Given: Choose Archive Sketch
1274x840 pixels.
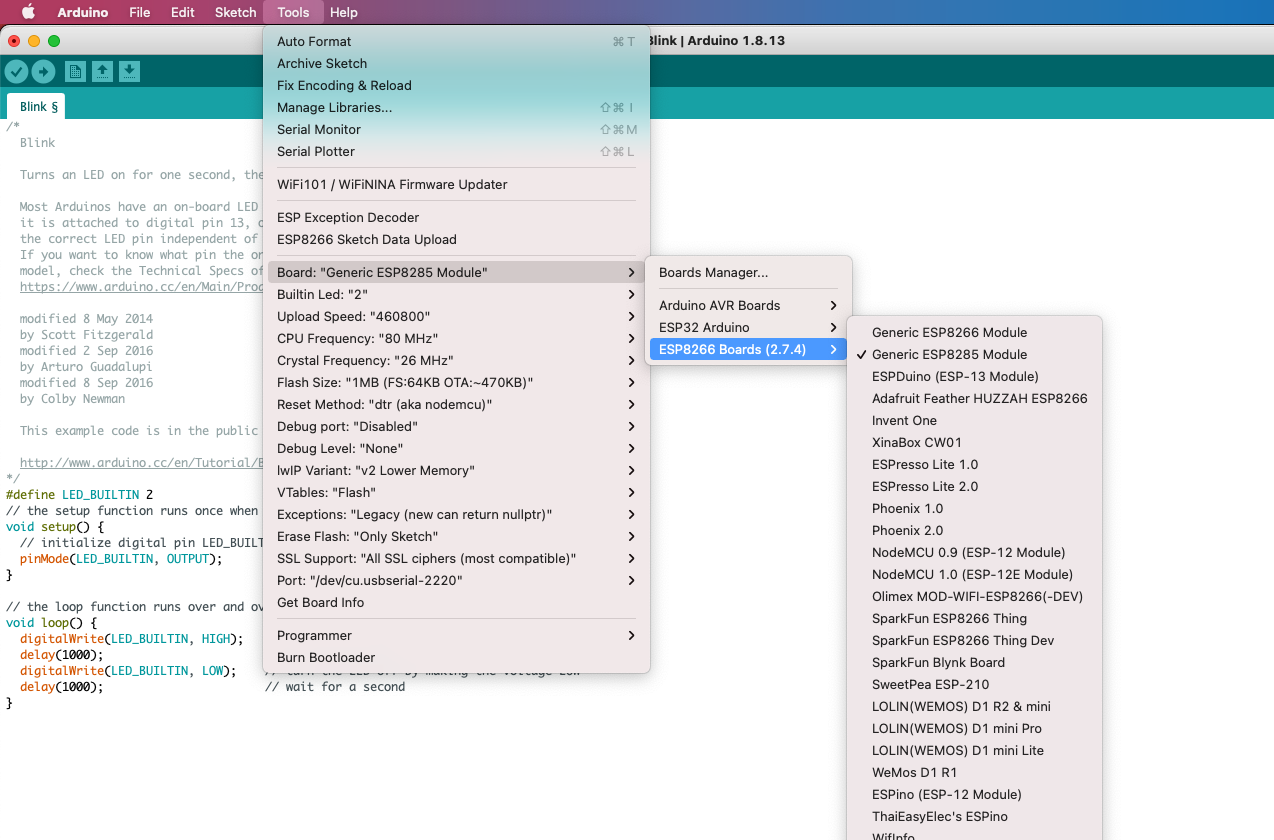Looking at the screenshot, I should pos(456,63).
